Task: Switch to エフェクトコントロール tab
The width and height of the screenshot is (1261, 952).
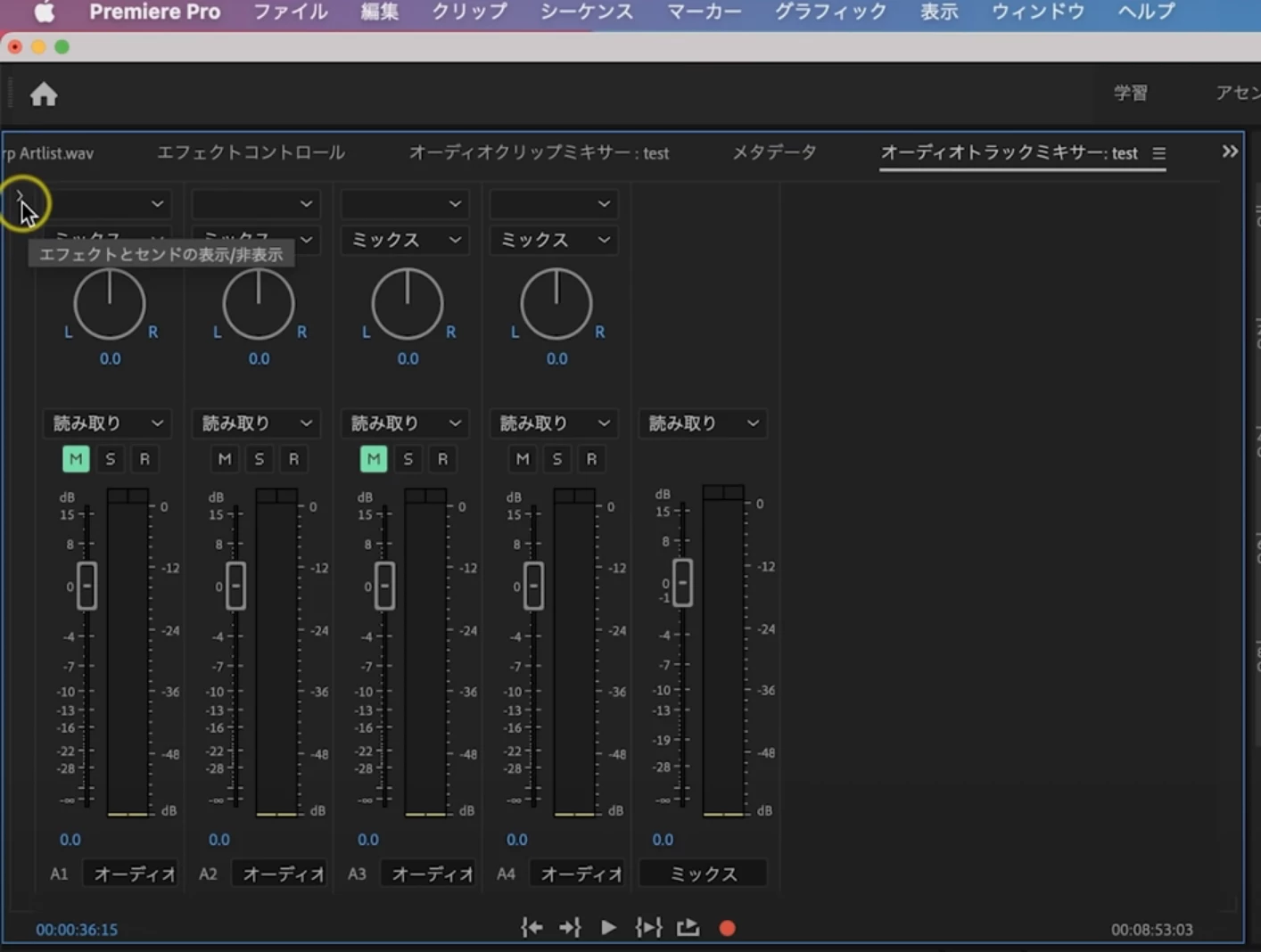Action: tap(251, 152)
